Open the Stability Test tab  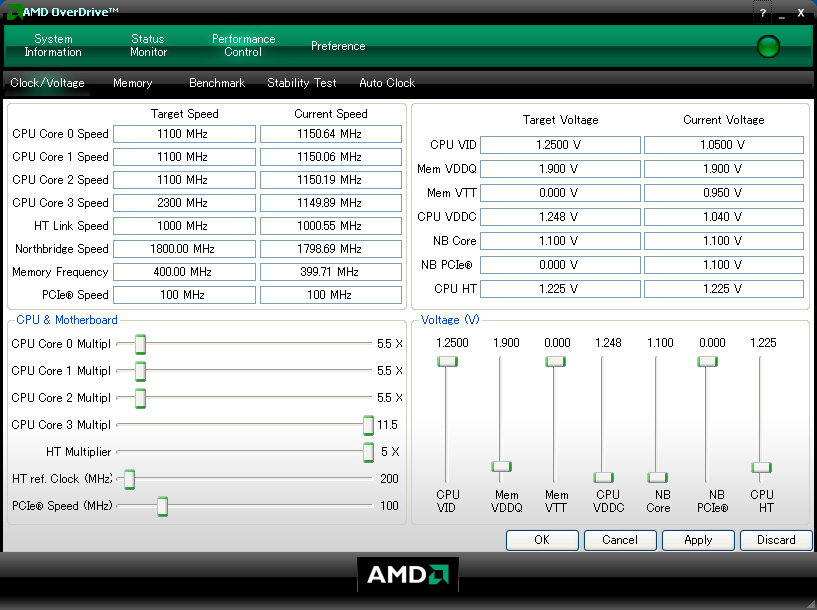tap(302, 83)
